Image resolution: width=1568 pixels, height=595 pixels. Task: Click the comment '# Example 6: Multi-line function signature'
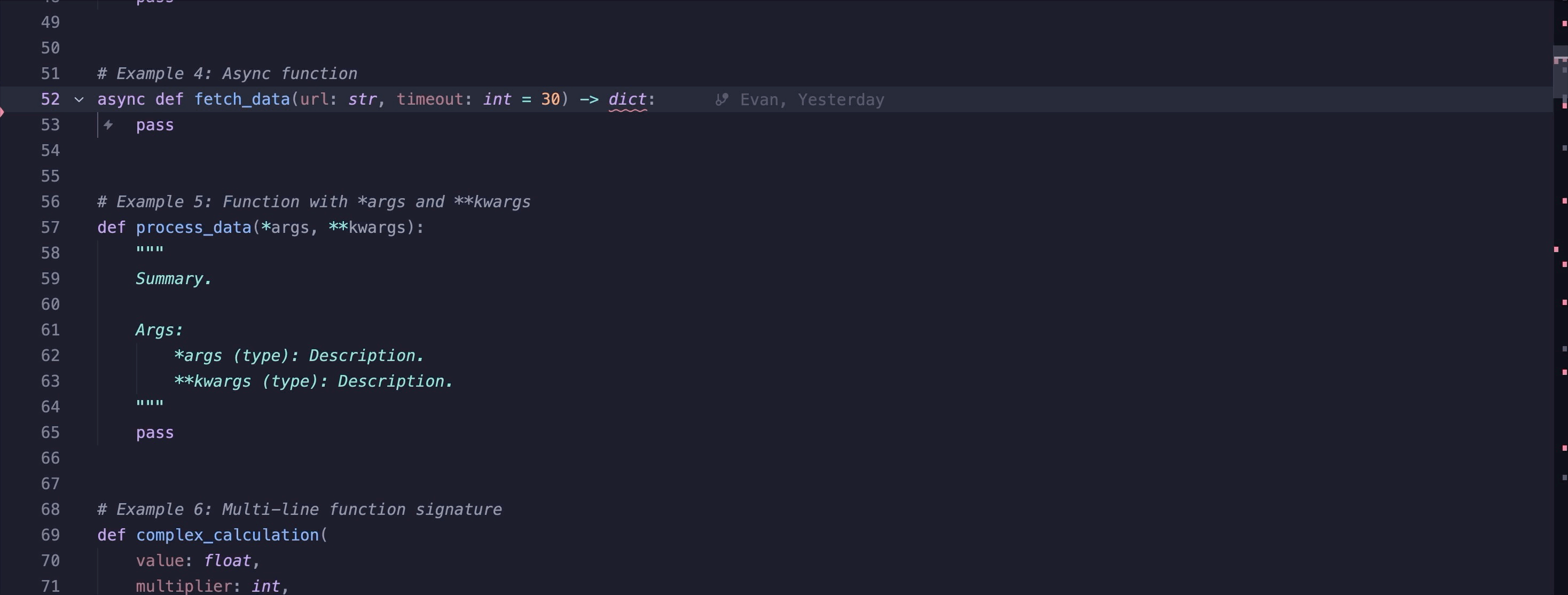(300, 510)
